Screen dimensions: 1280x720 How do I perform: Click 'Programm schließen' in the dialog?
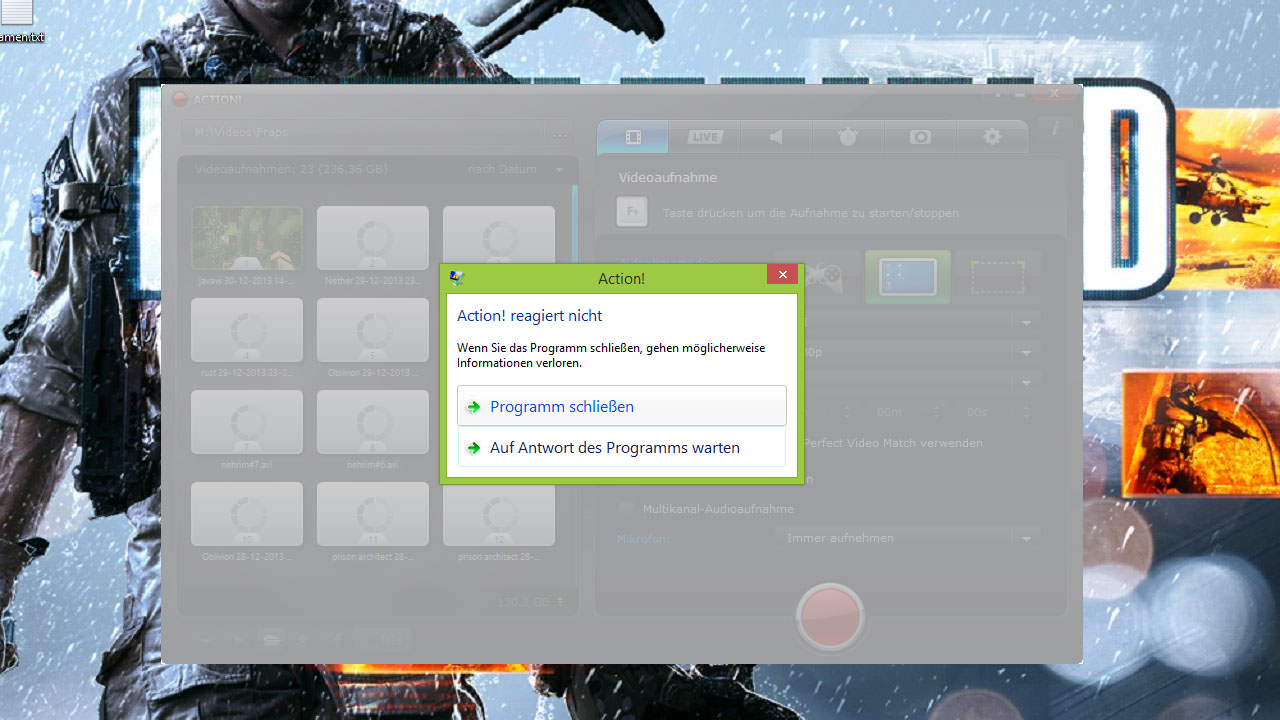pyautogui.click(x=622, y=406)
